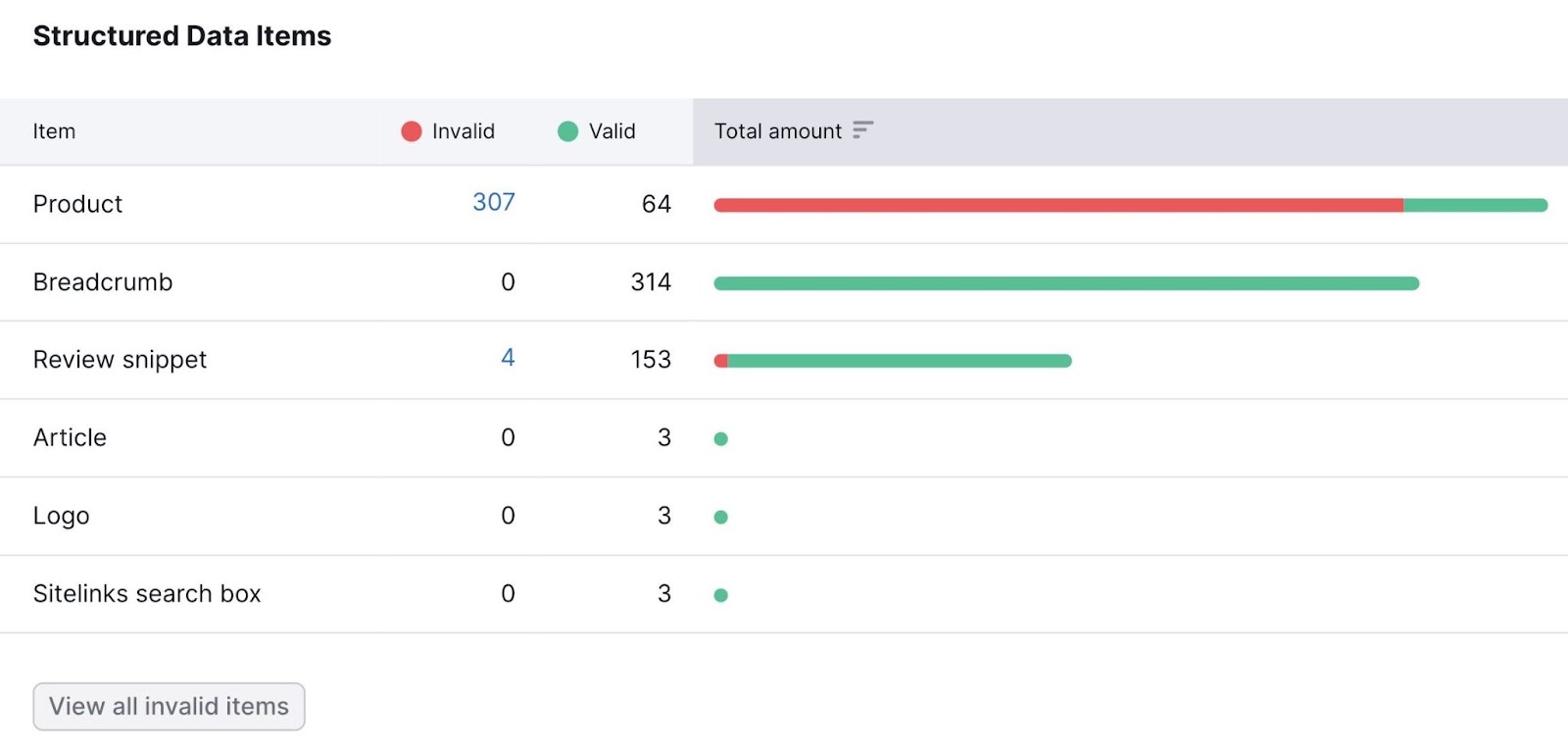Click the green dot in Logo row

click(x=721, y=517)
